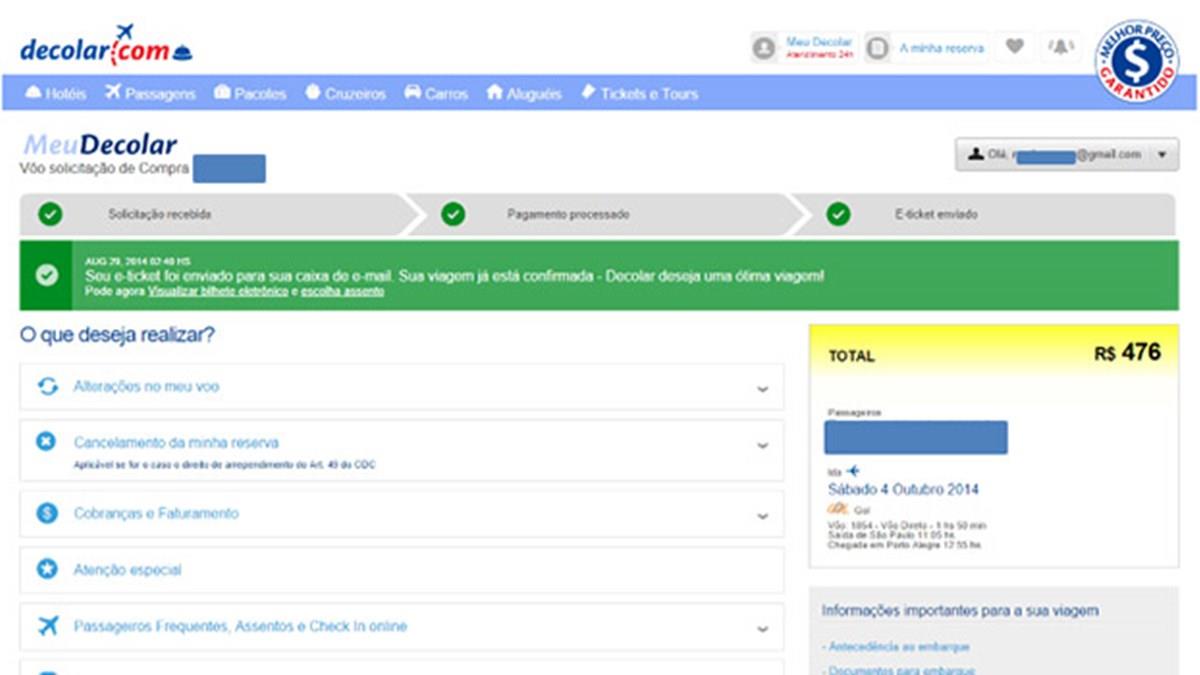This screenshot has width=1200, height=675.
Task: Click the decolar.com logo
Action: click(x=105, y=45)
